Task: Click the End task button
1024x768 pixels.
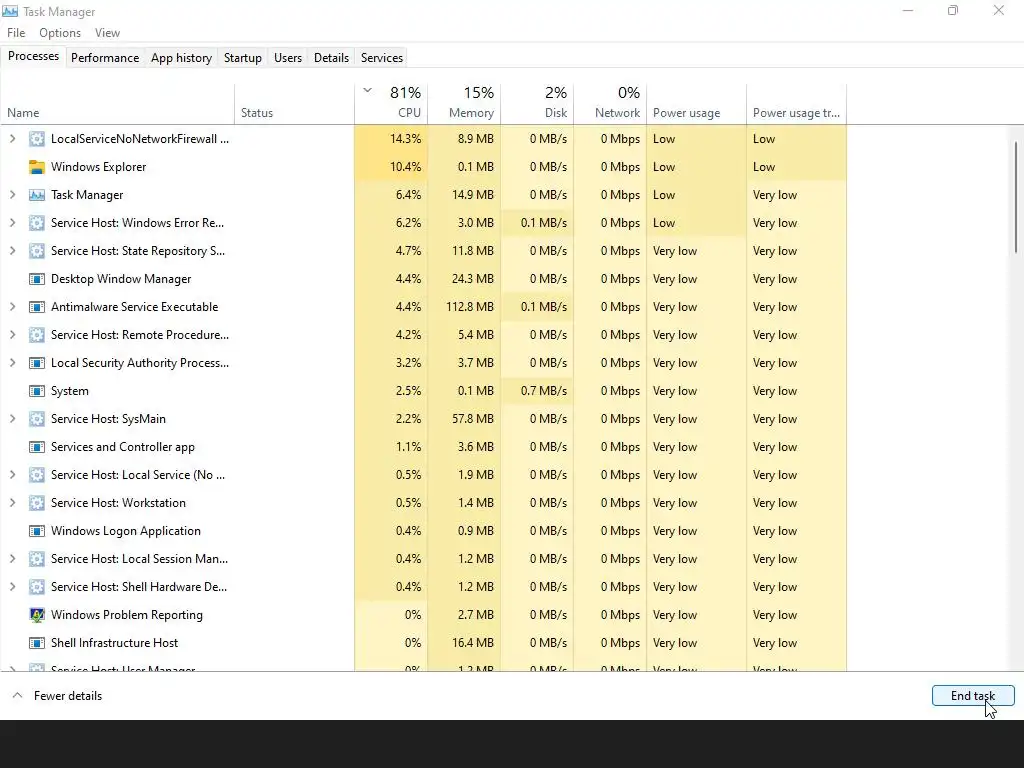Action: pyautogui.click(x=973, y=696)
